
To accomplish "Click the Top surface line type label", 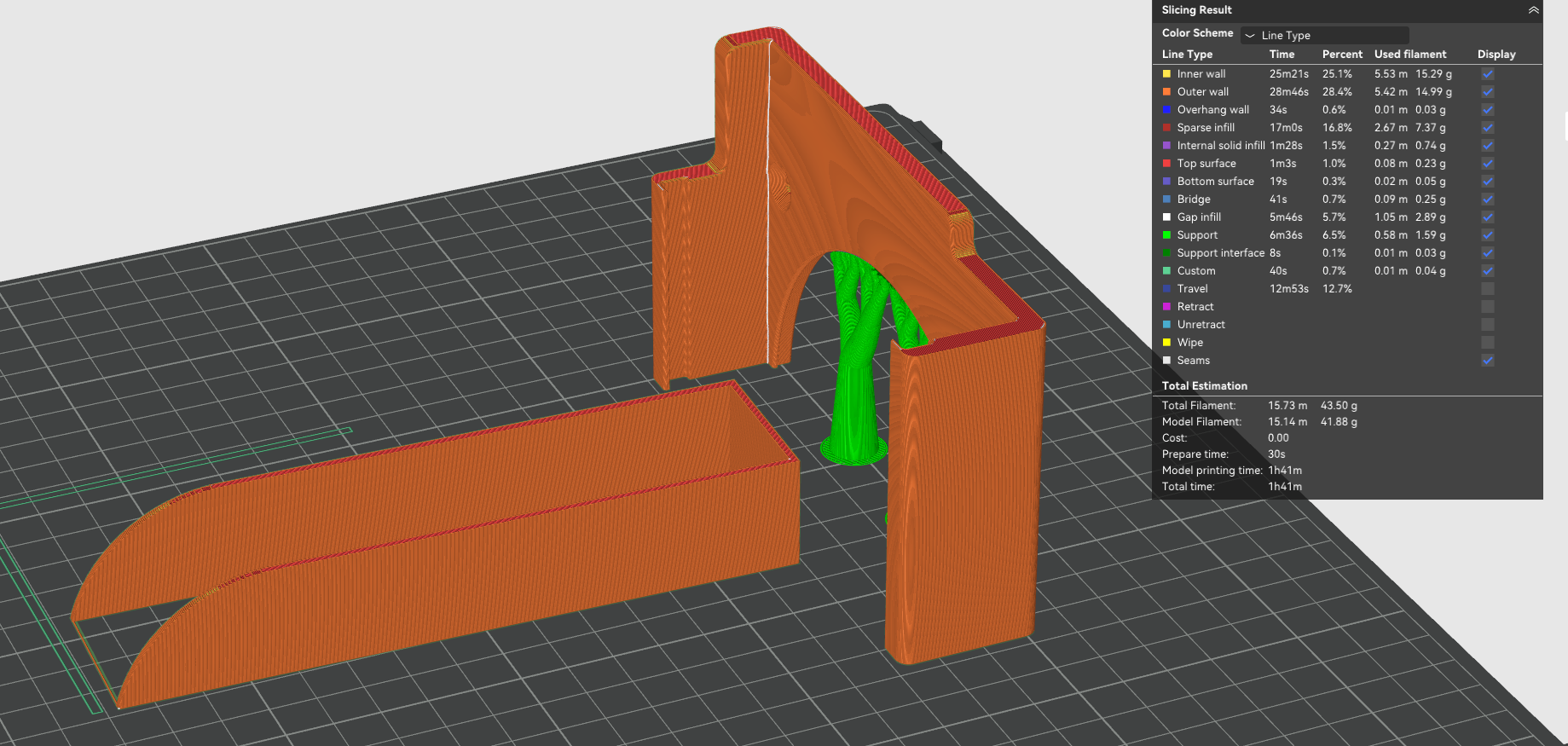I will tap(1206, 164).
